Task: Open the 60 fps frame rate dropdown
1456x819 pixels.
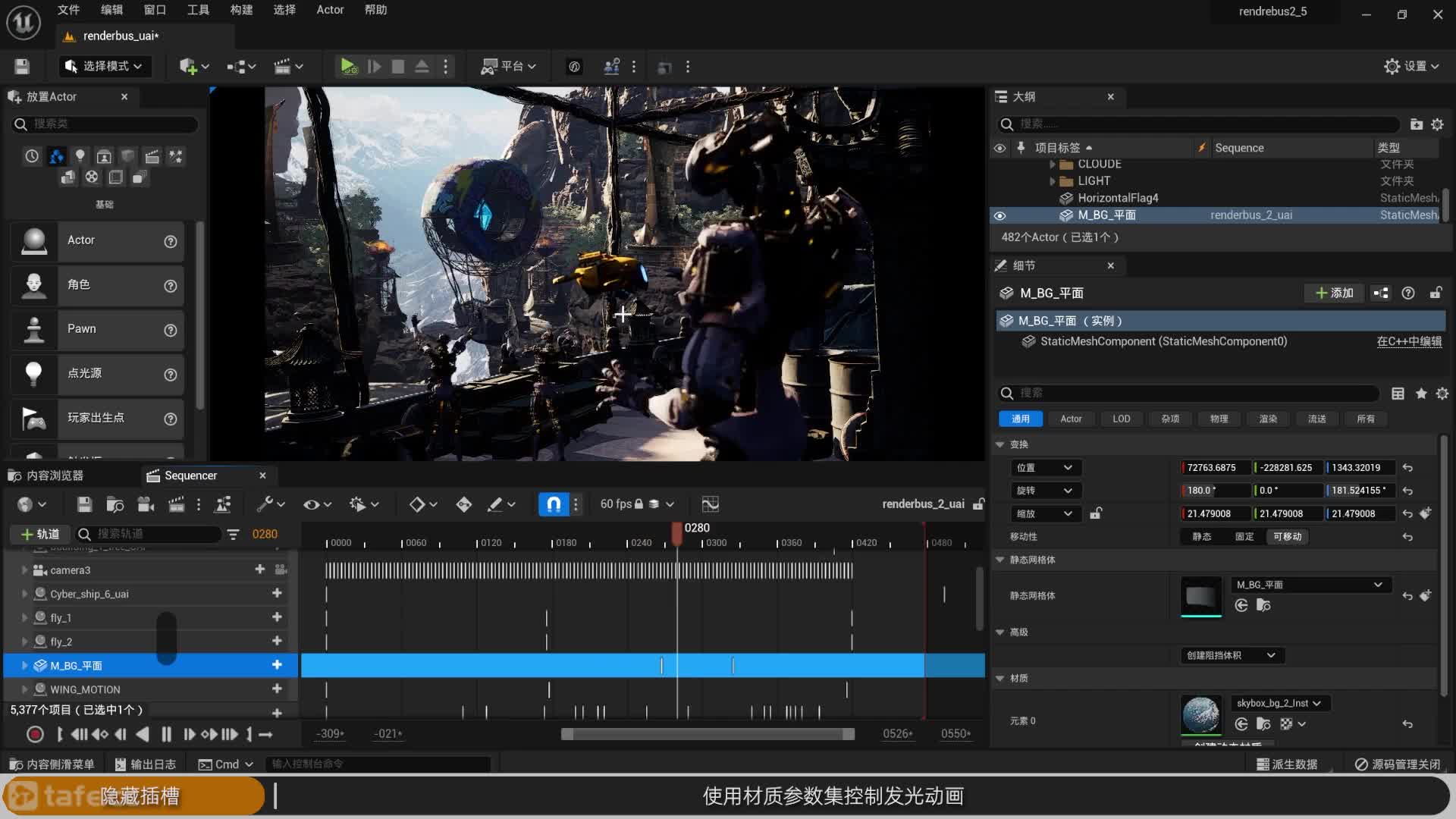Action: (637, 504)
